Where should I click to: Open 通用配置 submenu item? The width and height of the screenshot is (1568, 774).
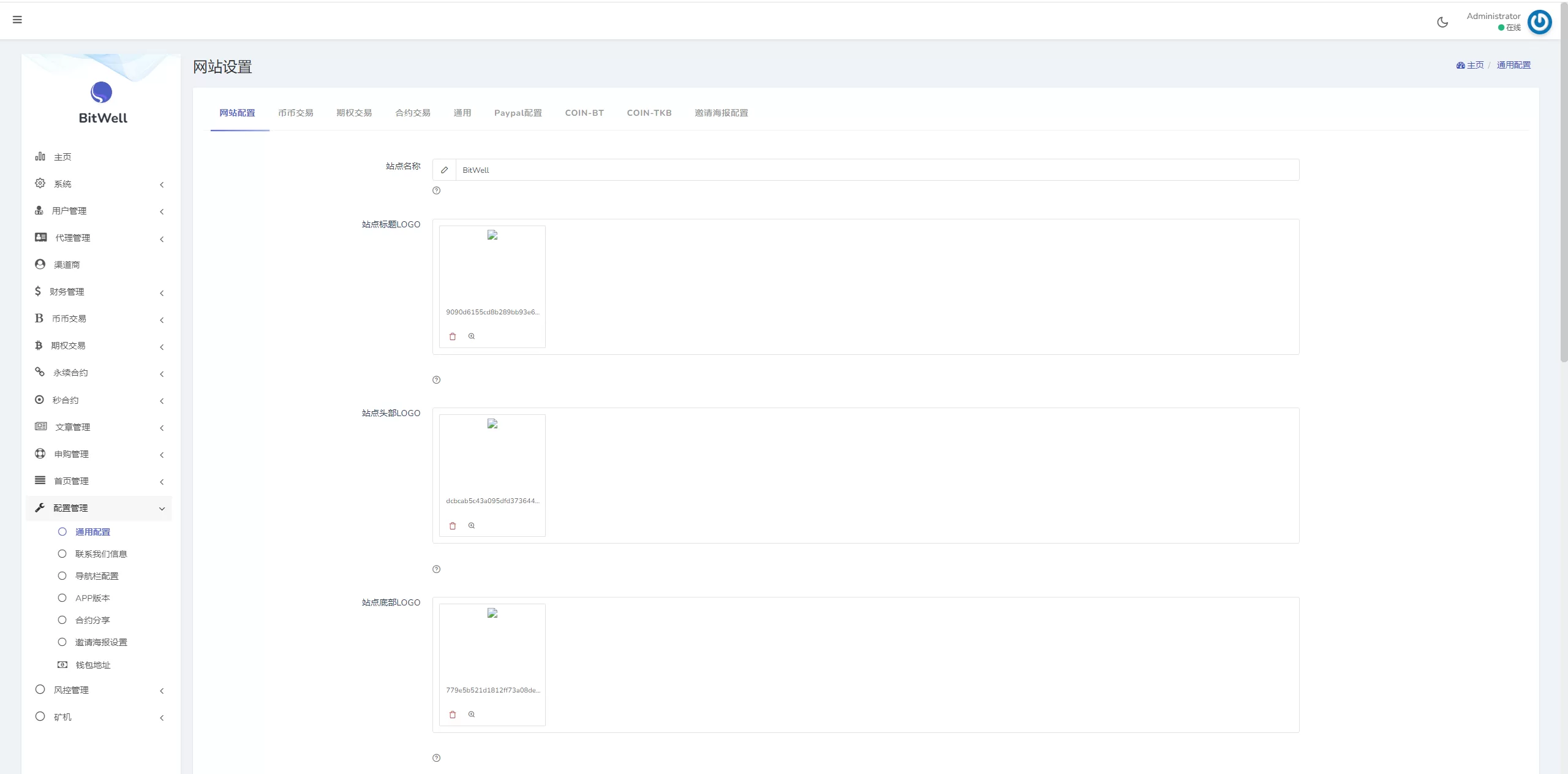(93, 532)
